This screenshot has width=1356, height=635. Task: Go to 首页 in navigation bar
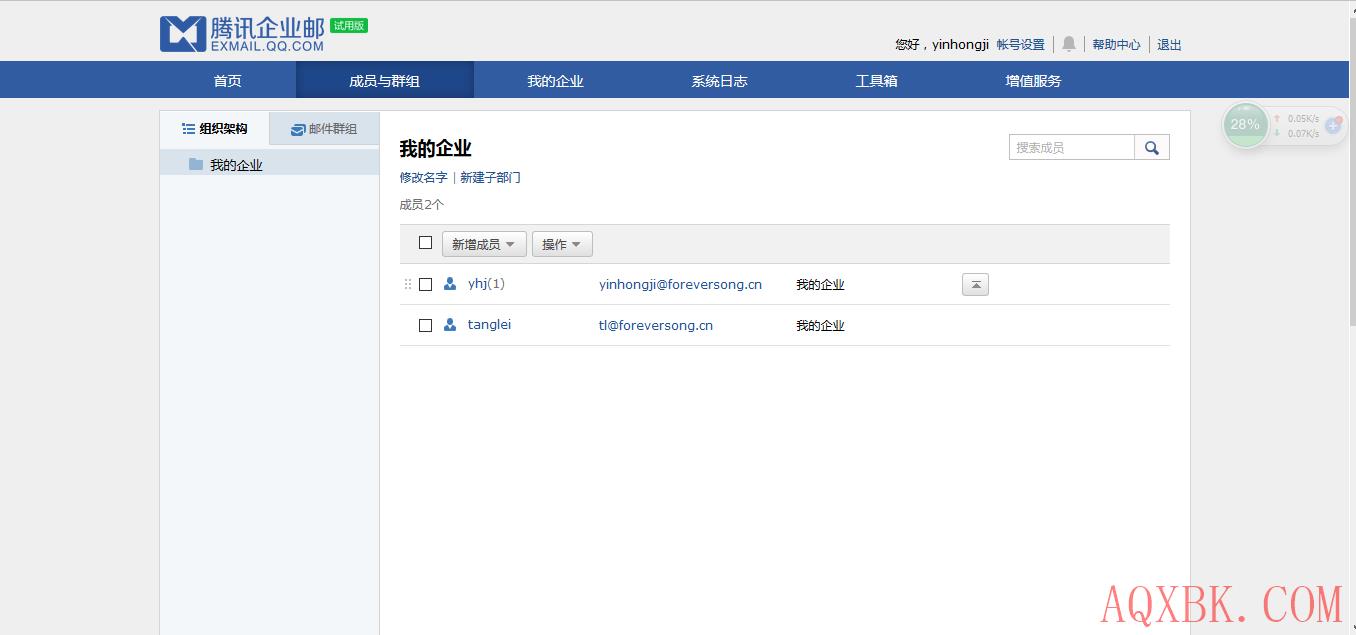pyautogui.click(x=228, y=80)
